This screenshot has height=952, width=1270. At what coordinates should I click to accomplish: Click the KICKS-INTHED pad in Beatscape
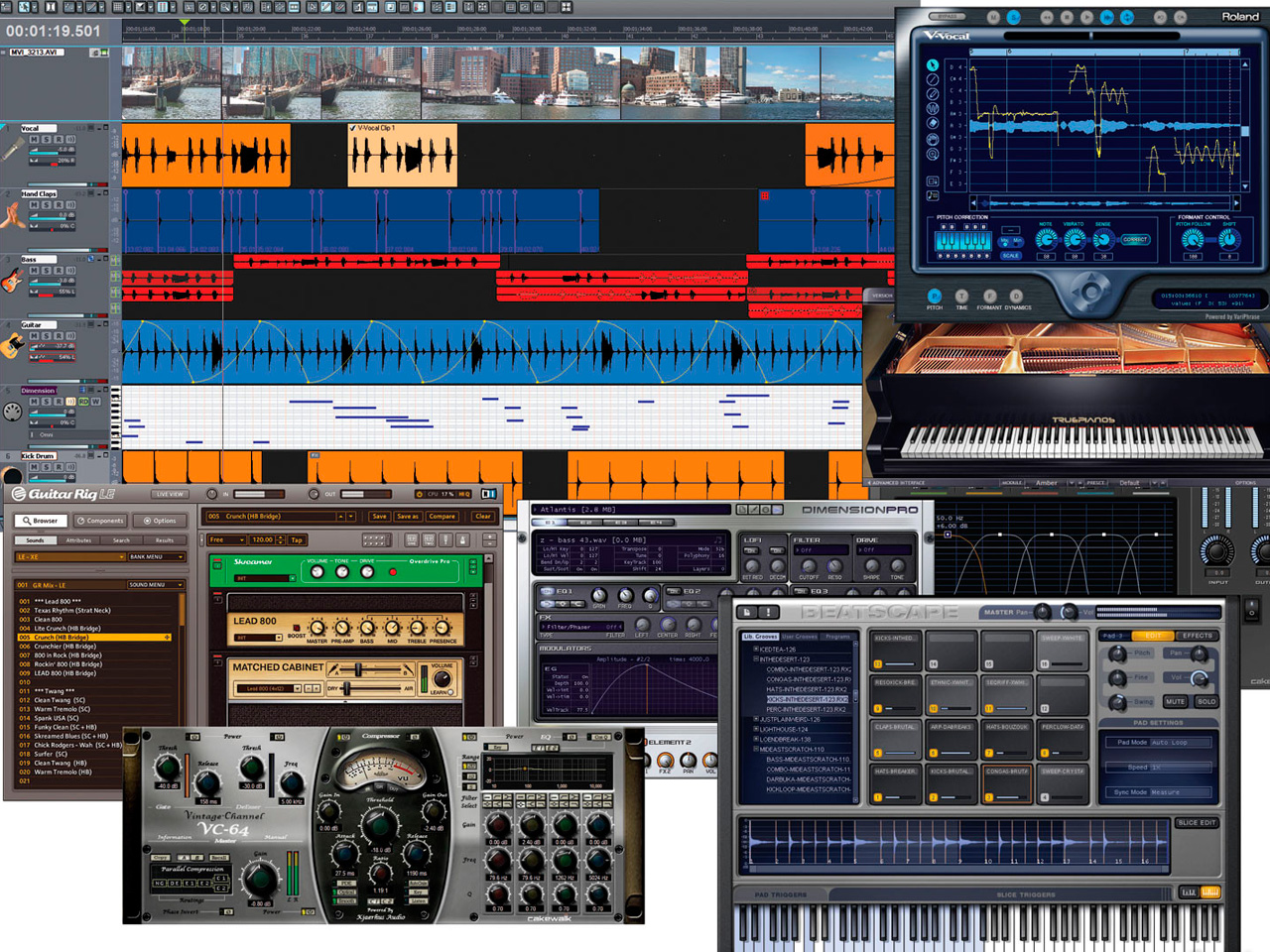(x=897, y=650)
